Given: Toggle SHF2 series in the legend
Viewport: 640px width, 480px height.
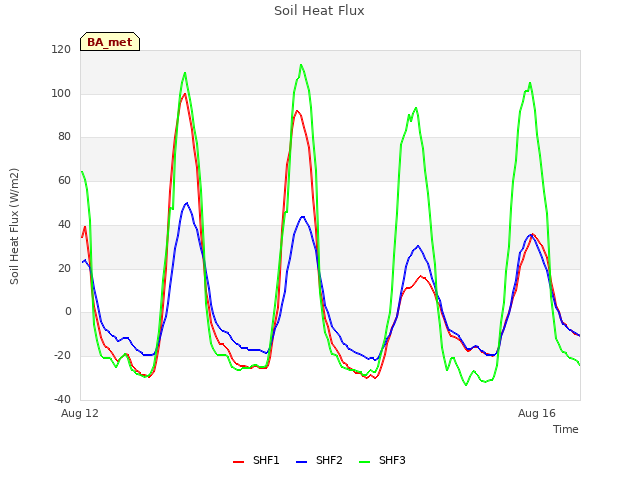Looking at the screenshot, I should click(319, 460).
